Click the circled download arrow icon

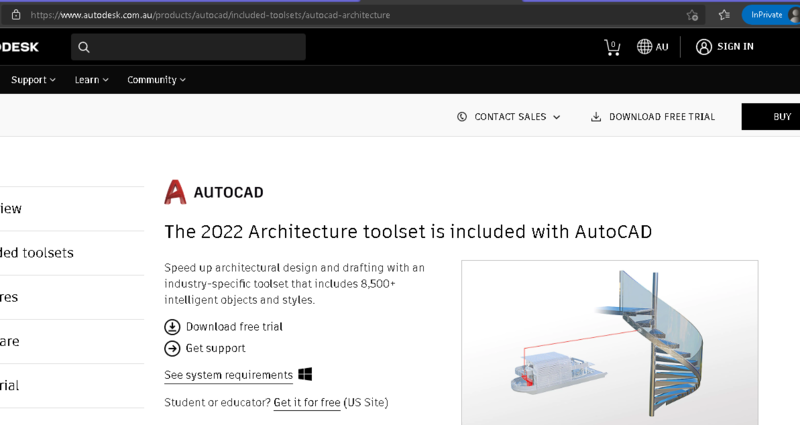point(172,327)
